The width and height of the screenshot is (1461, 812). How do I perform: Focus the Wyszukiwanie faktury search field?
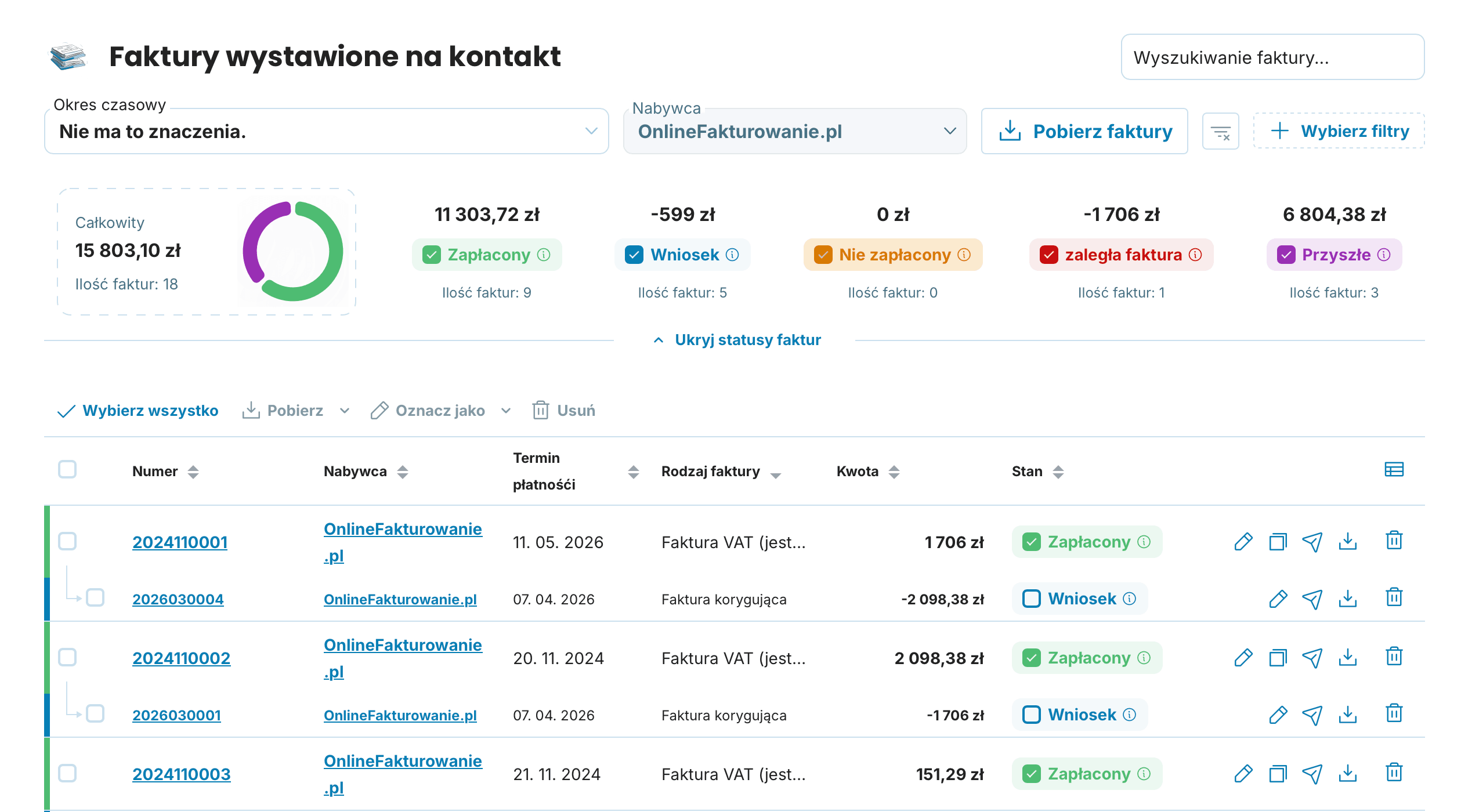click(x=1272, y=57)
